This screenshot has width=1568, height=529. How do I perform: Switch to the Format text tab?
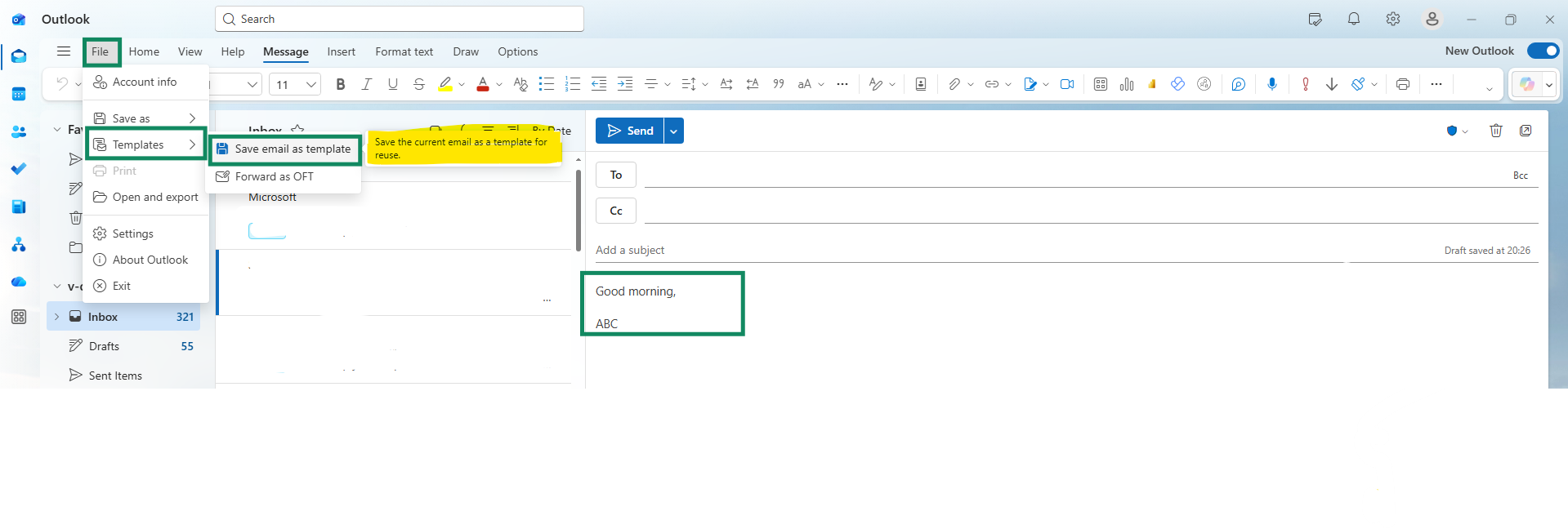coord(404,51)
